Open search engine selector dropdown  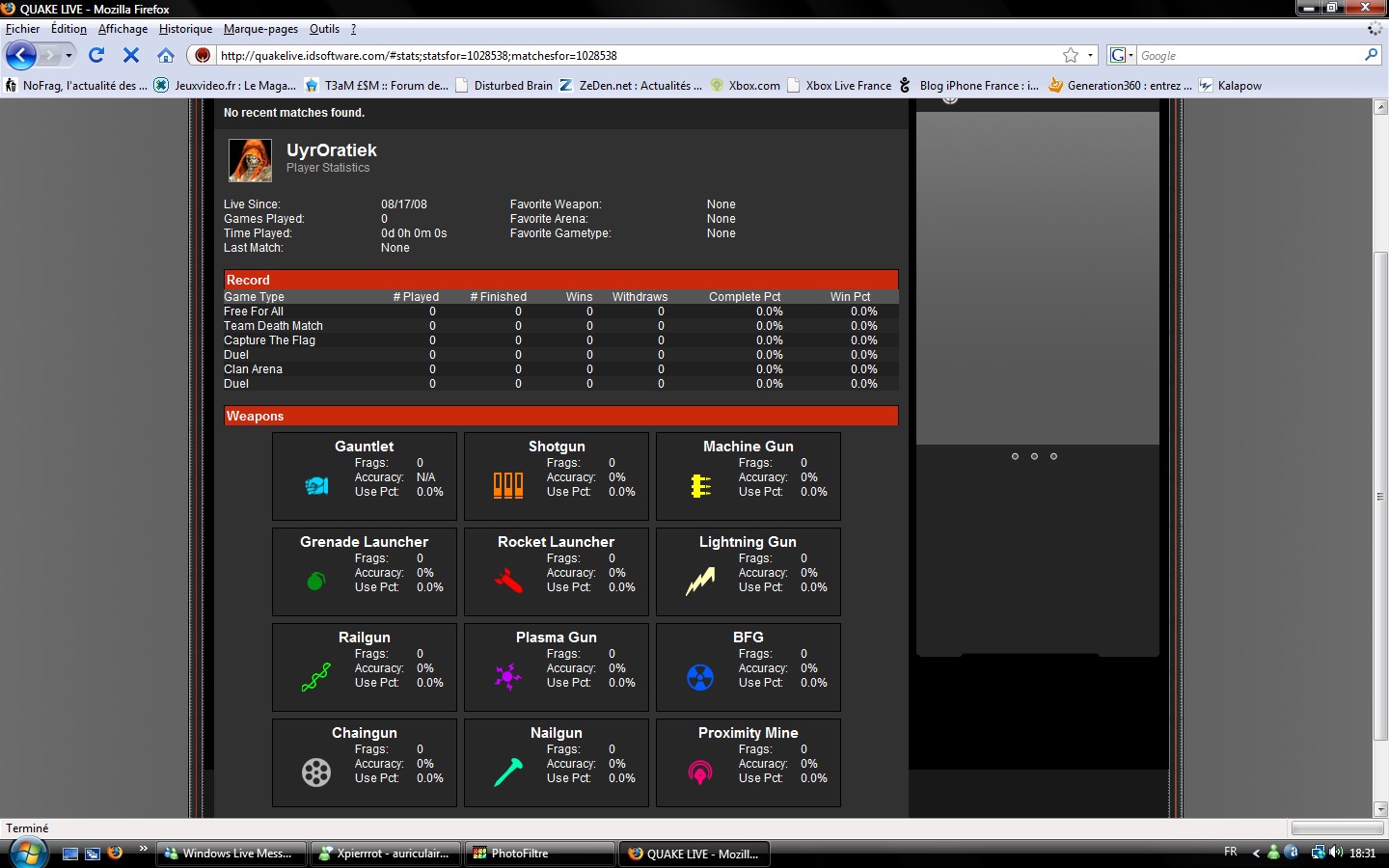click(x=1123, y=55)
